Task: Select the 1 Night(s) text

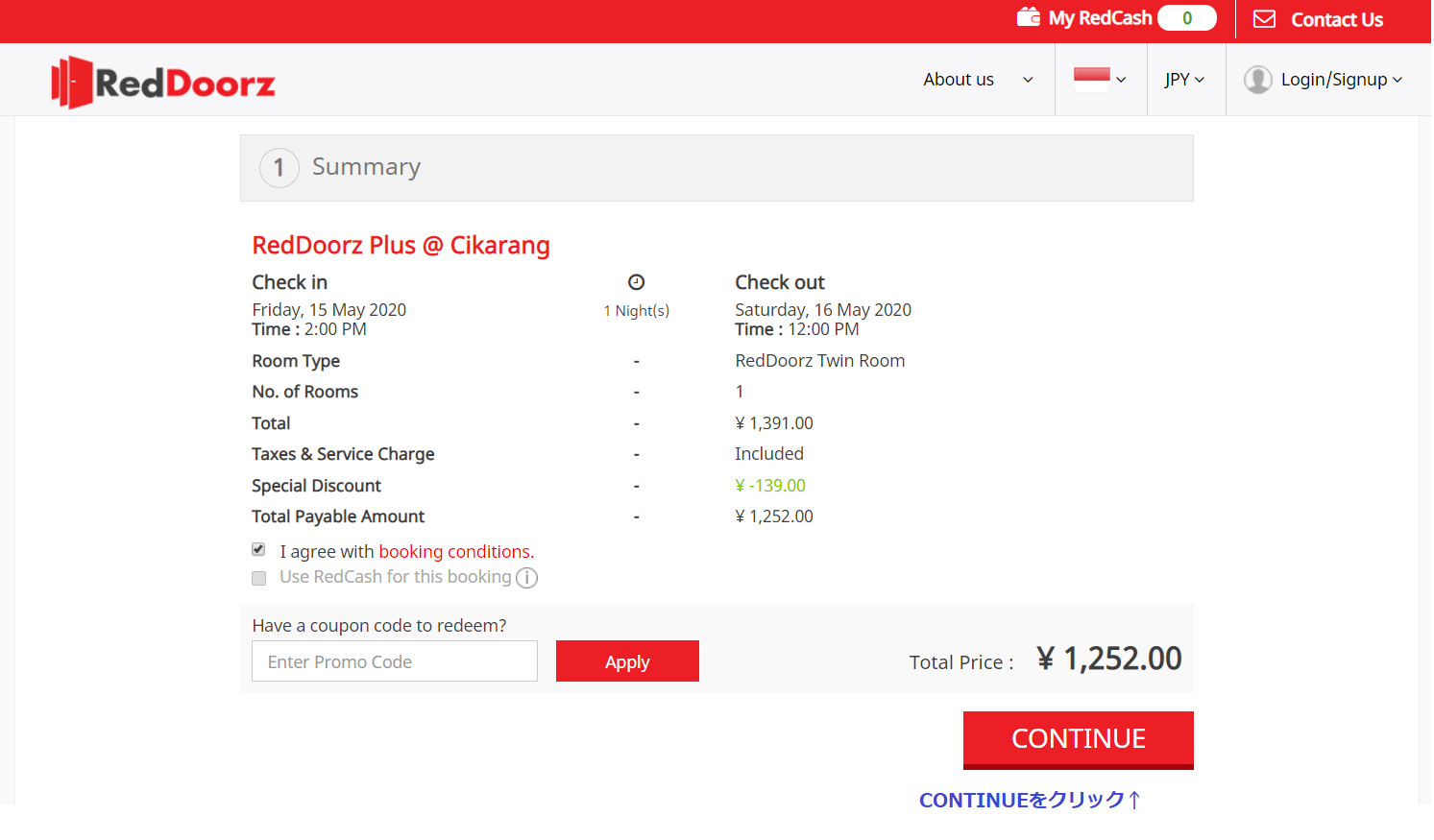Action: tap(636, 311)
